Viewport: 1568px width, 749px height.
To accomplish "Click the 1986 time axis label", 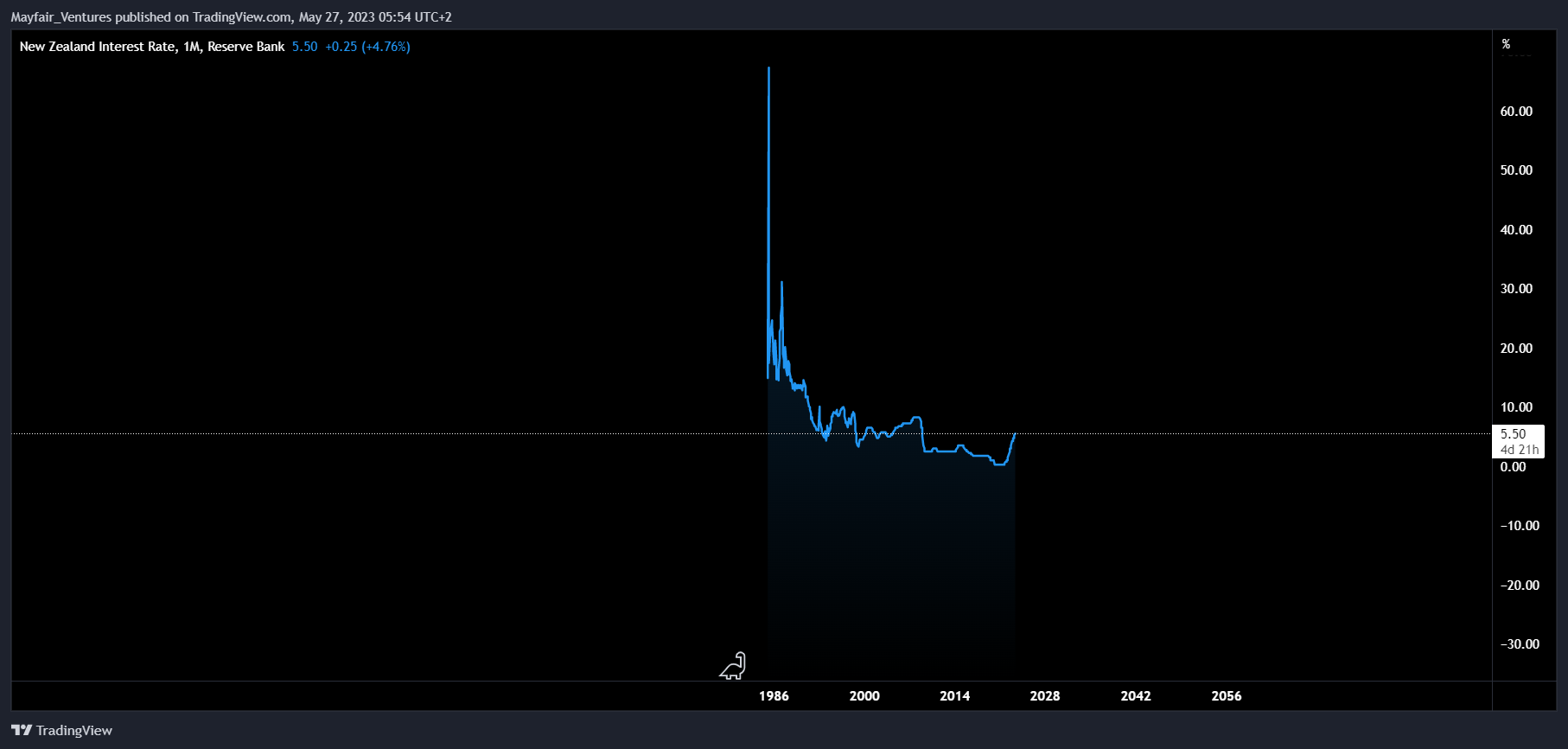I will tap(774, 696).
